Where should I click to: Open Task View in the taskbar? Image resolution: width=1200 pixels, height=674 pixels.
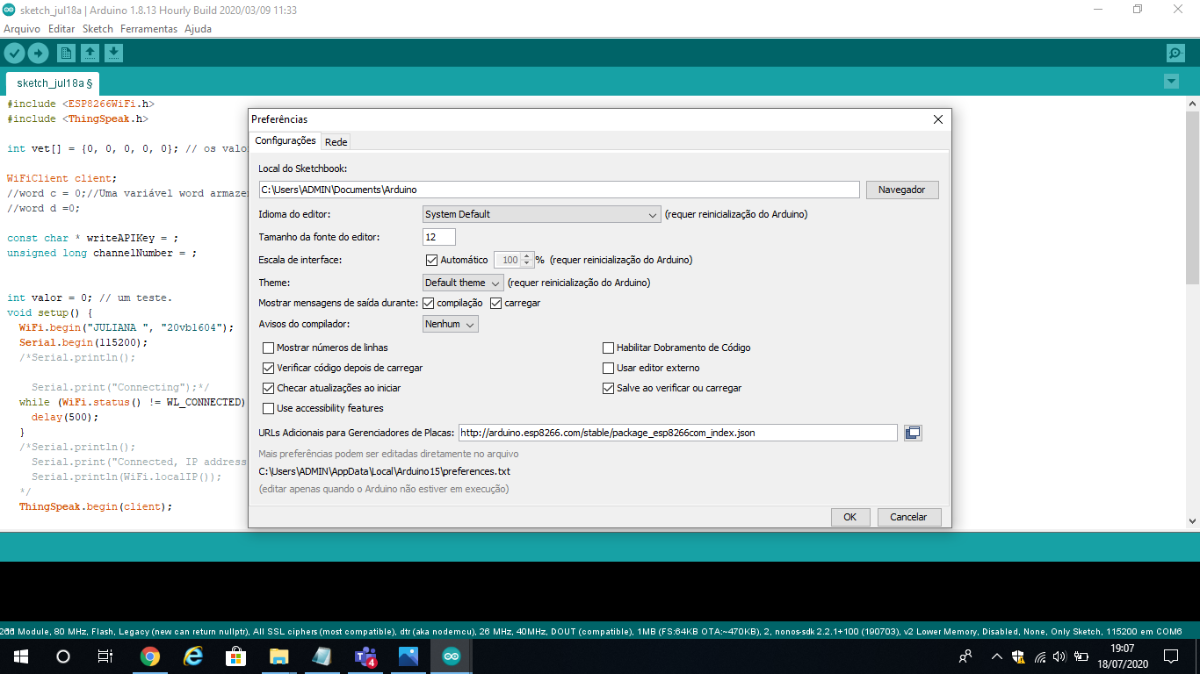105,657
